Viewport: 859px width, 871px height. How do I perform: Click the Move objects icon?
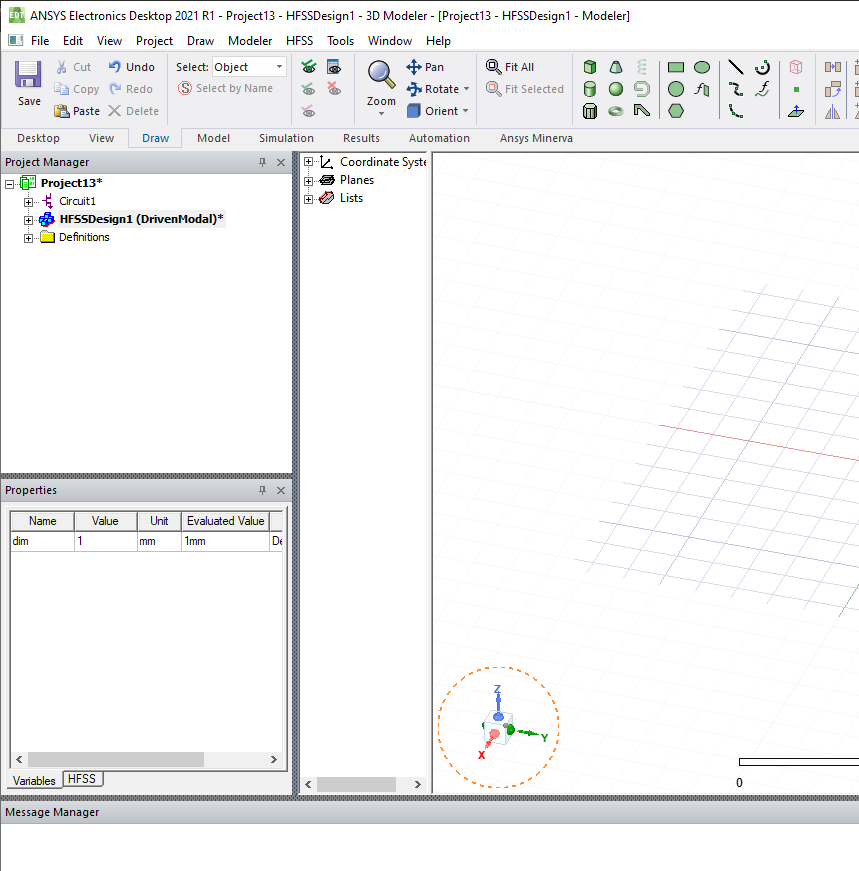click(x=832, y=67)
